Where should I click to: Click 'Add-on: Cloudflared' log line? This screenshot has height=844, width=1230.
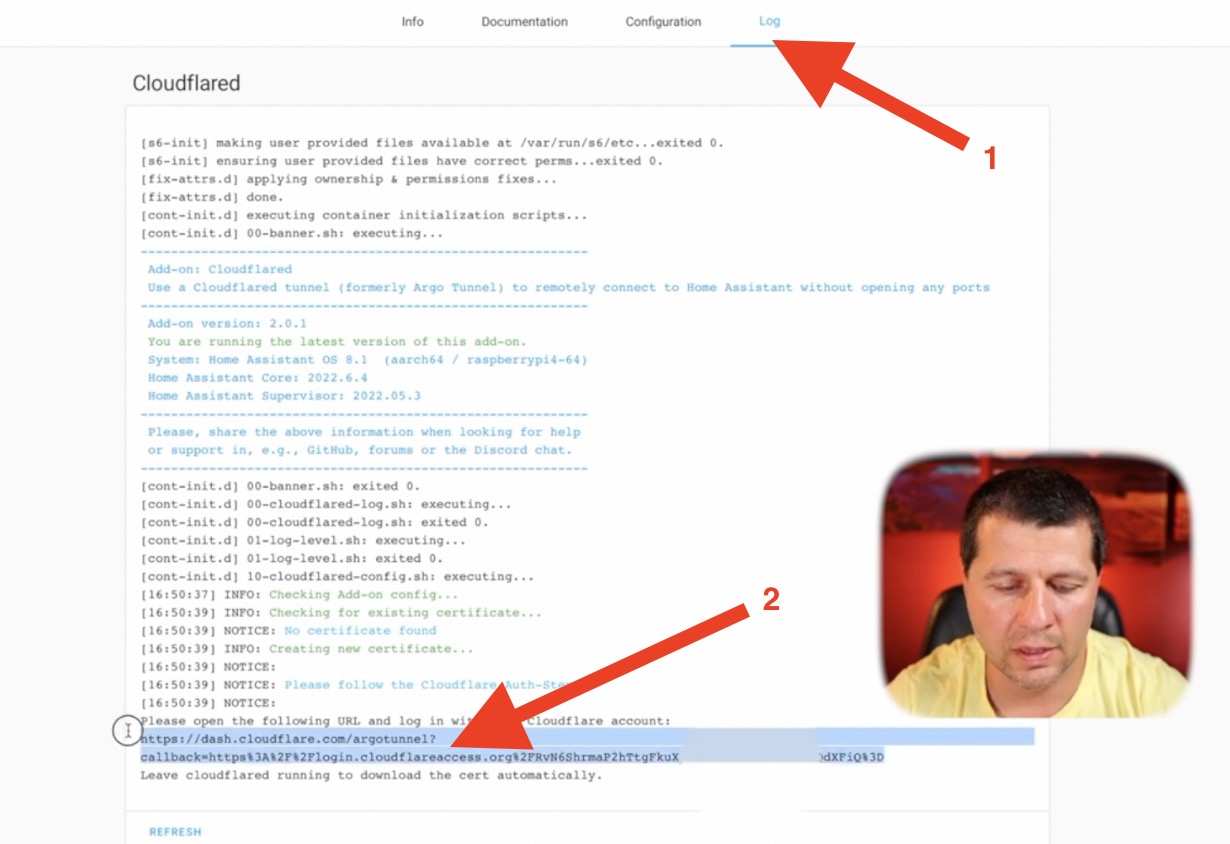220,269
